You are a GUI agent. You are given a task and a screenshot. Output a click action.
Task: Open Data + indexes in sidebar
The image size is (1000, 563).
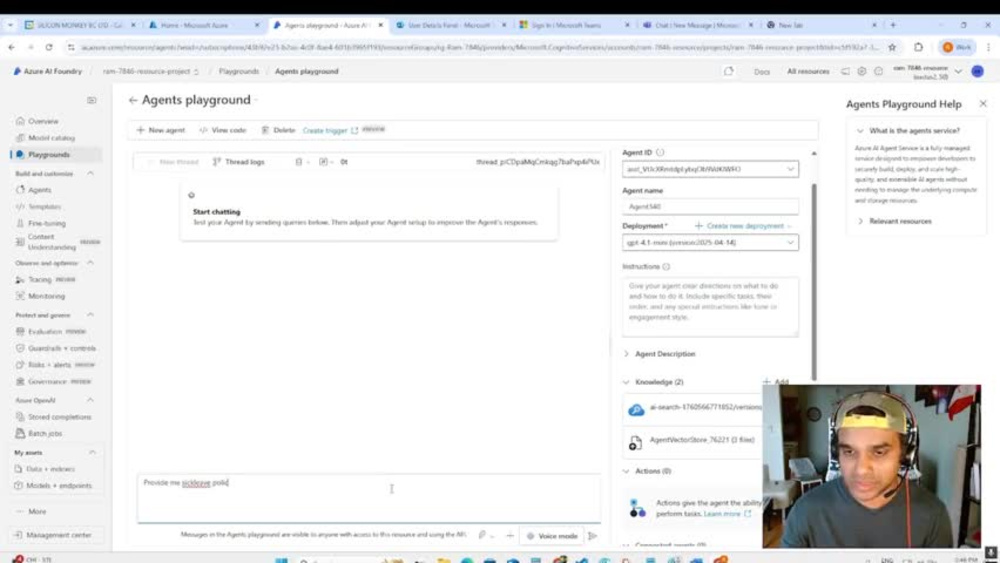[x=50, y=469]
